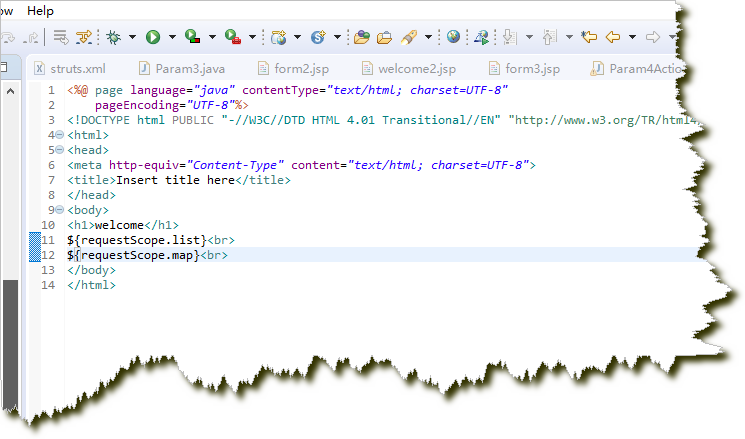The image size is (745, 439).
Task: Click the closing </head> tag
Action: pos(91,195)
